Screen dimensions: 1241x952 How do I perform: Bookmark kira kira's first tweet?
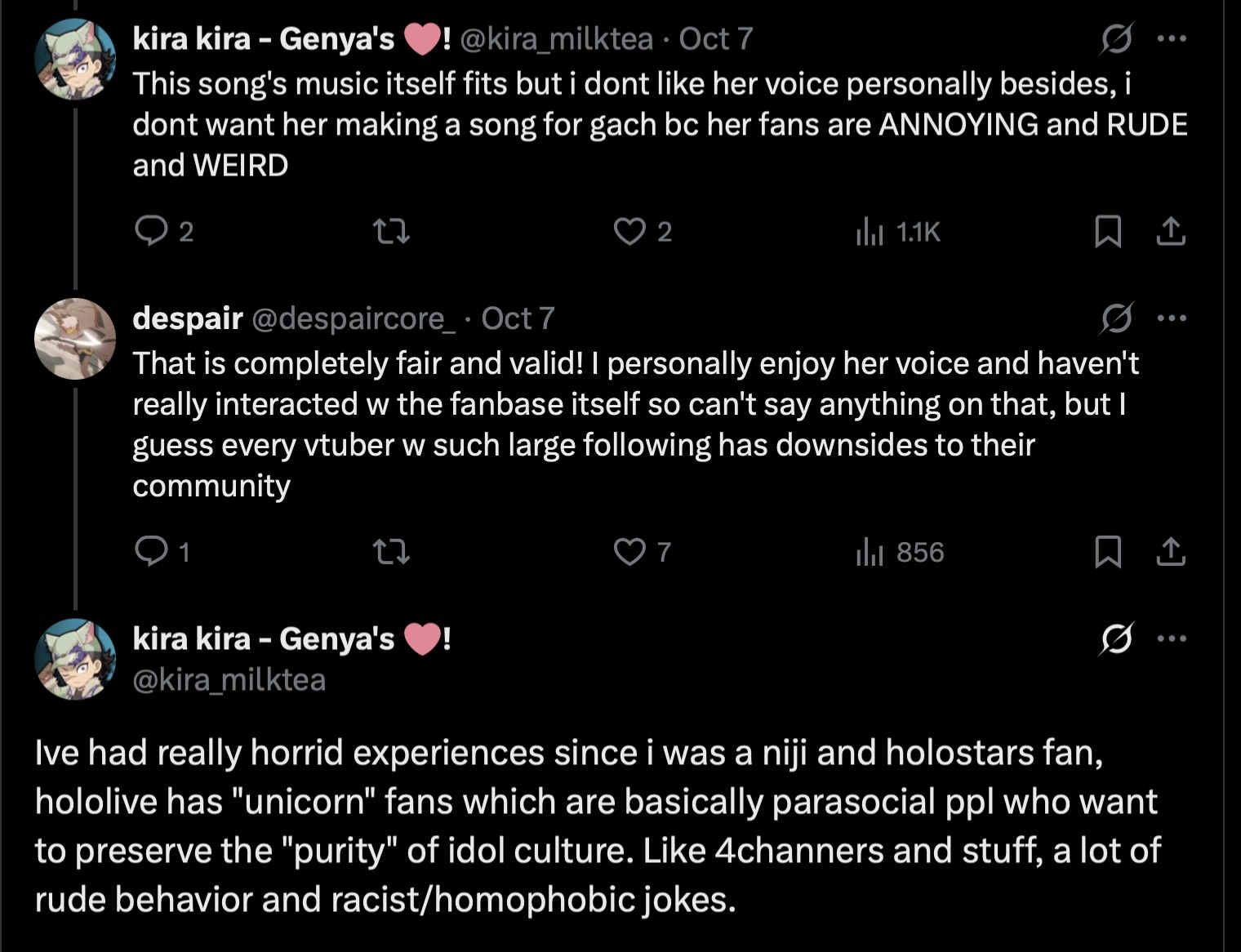(x=1107, y=231)
